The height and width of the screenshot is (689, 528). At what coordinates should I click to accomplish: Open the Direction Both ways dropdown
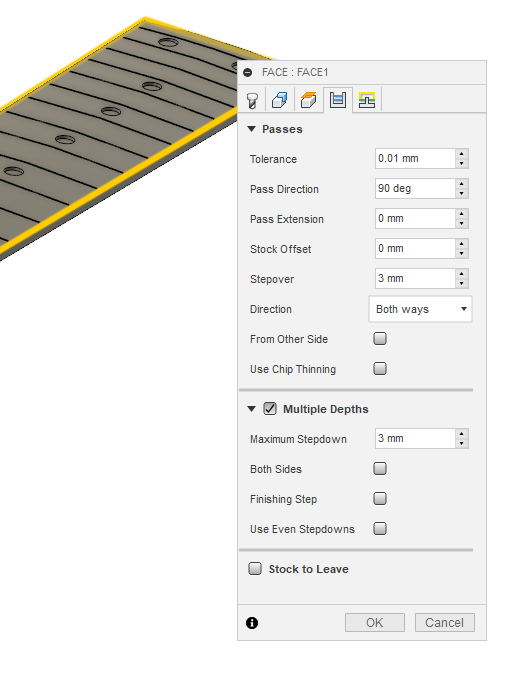(420, 309)
